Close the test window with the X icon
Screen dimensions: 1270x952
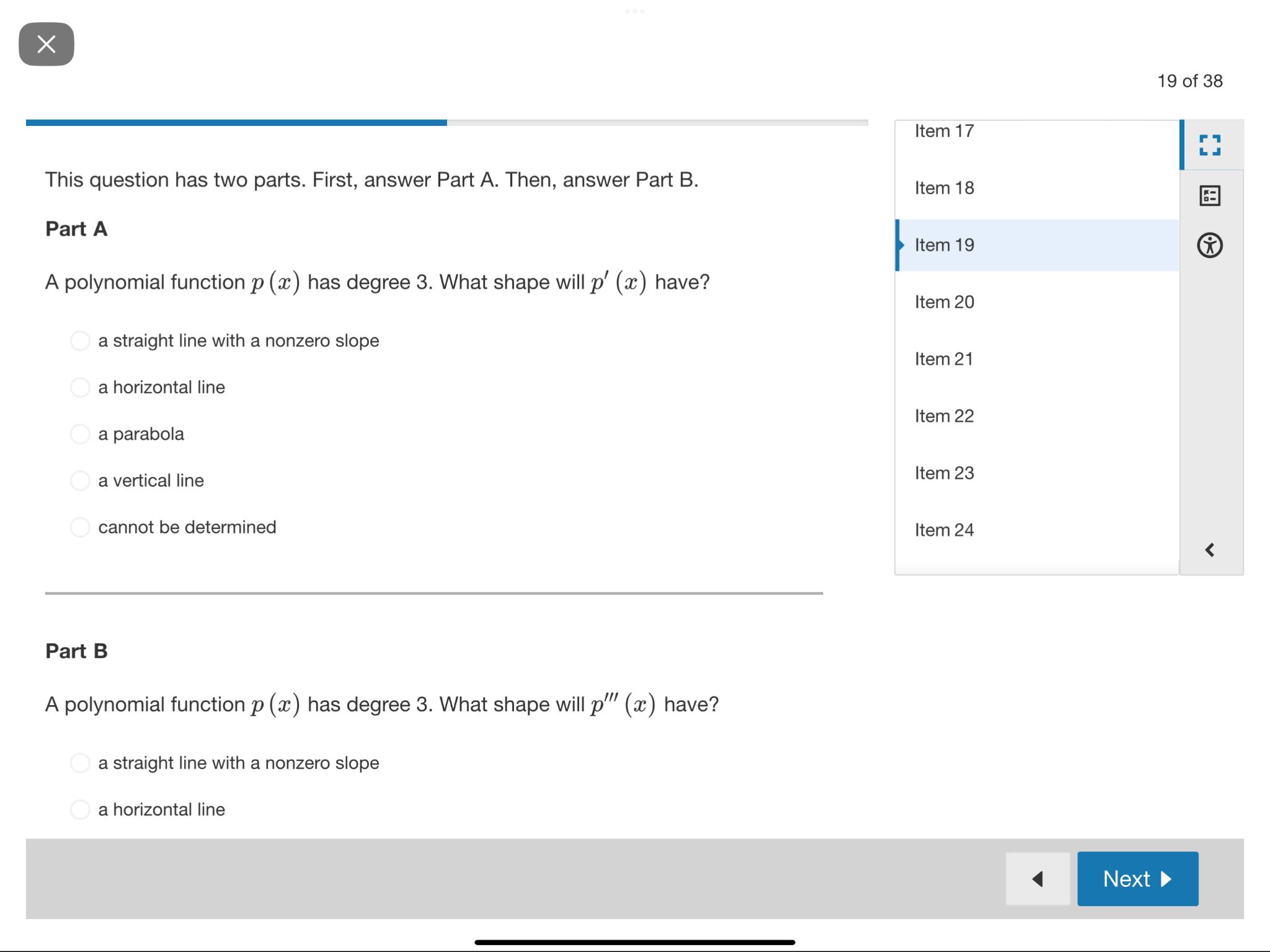(x=47, y=43)
